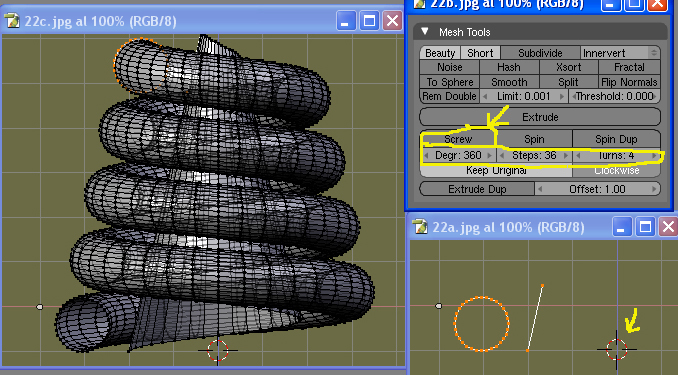Click the Subdivide button
Image resolution: width=678 pixels, height=375 pixels.
pyautogui.click(x=540, y=53)
